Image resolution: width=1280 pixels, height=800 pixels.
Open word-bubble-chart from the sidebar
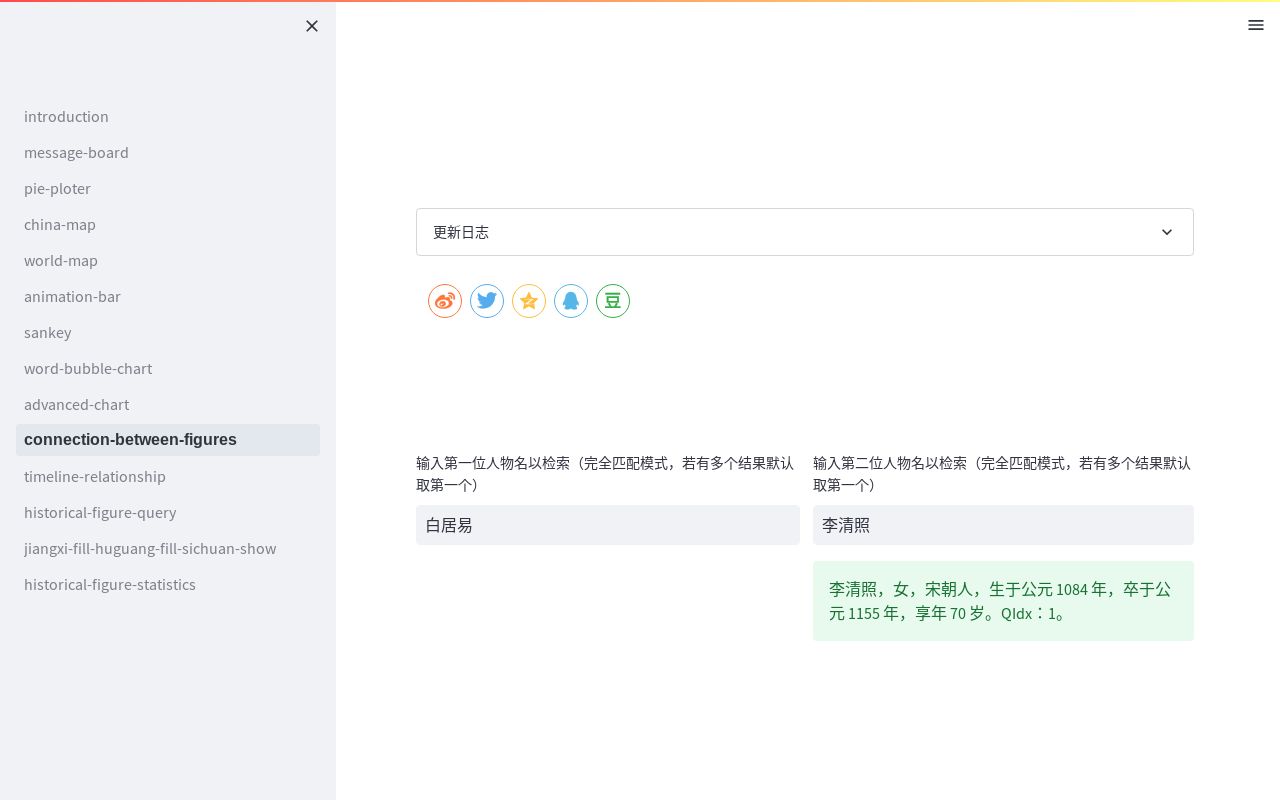tap(88, 368)
